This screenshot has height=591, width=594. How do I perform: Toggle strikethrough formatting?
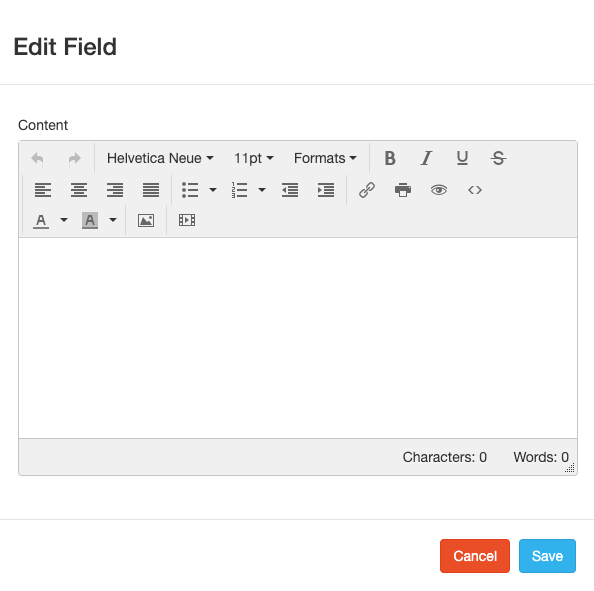point(498,158)
